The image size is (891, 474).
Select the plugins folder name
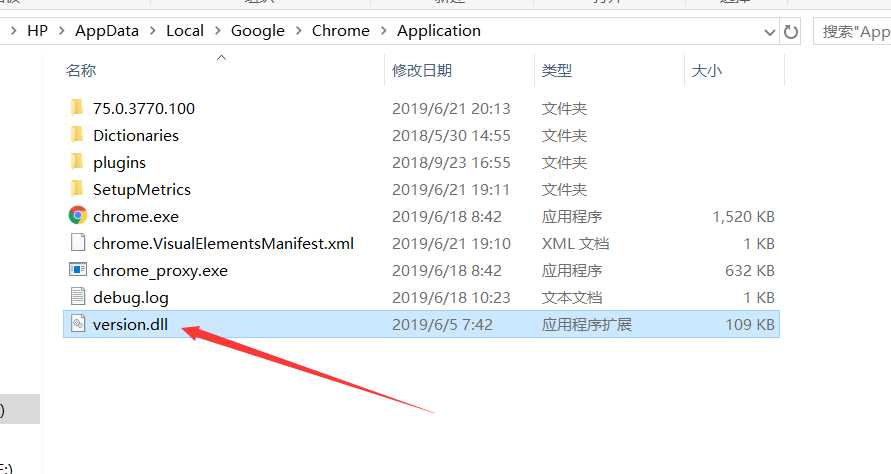[119, 163]
